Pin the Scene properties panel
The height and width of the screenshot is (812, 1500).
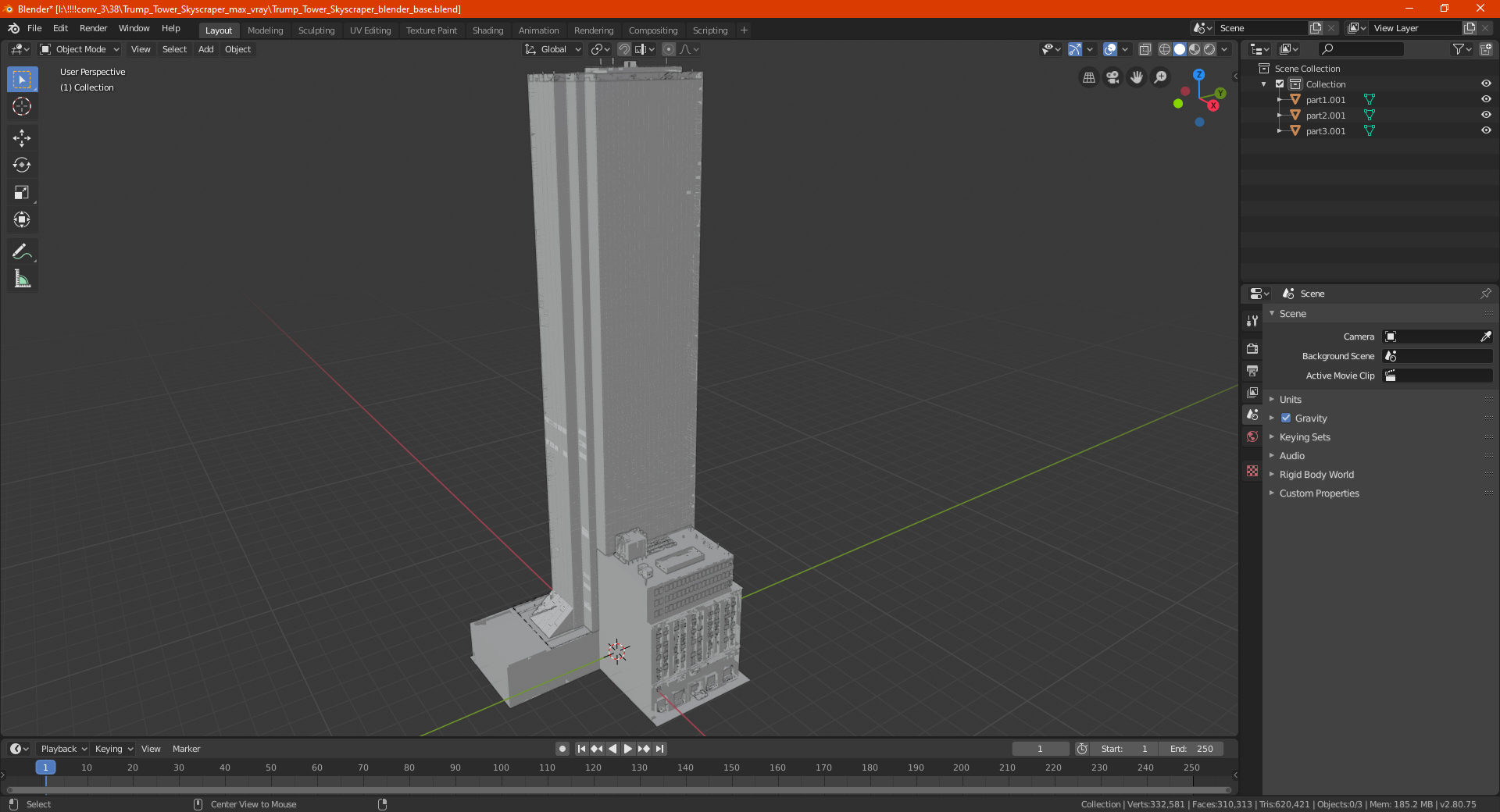pyautogui.click(x=1485, y=294)
